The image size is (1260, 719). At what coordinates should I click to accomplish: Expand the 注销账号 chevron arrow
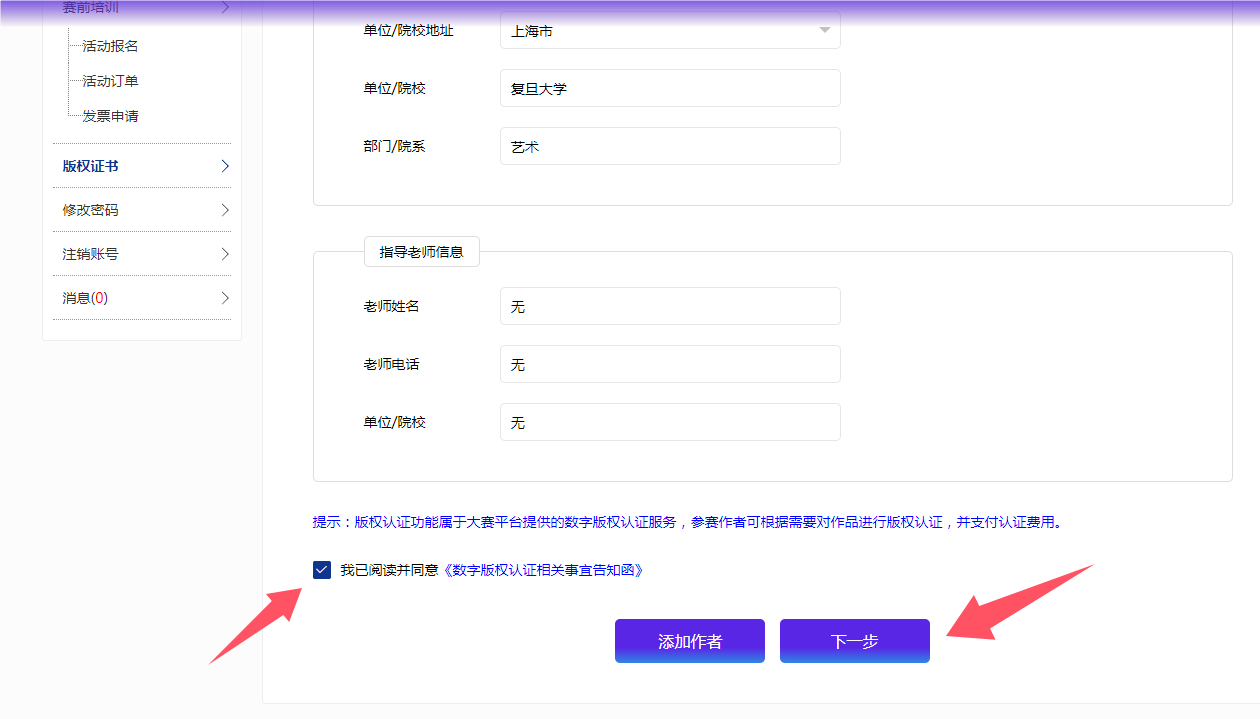[x=225, y=254]
